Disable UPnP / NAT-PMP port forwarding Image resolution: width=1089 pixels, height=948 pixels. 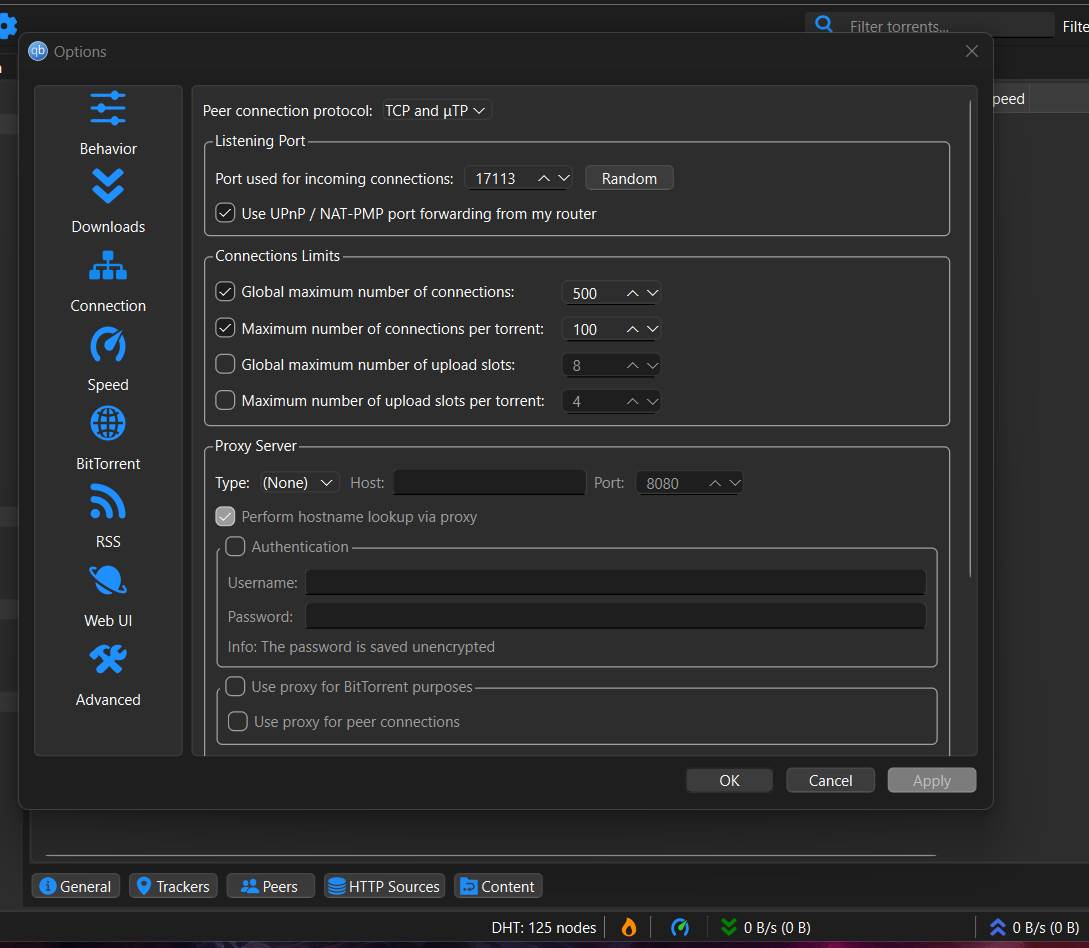pyautogui.click(x=225, y=213)
